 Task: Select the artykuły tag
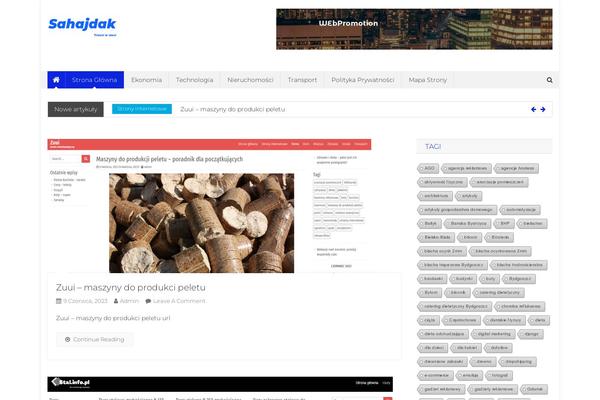[x=469, y=196]
